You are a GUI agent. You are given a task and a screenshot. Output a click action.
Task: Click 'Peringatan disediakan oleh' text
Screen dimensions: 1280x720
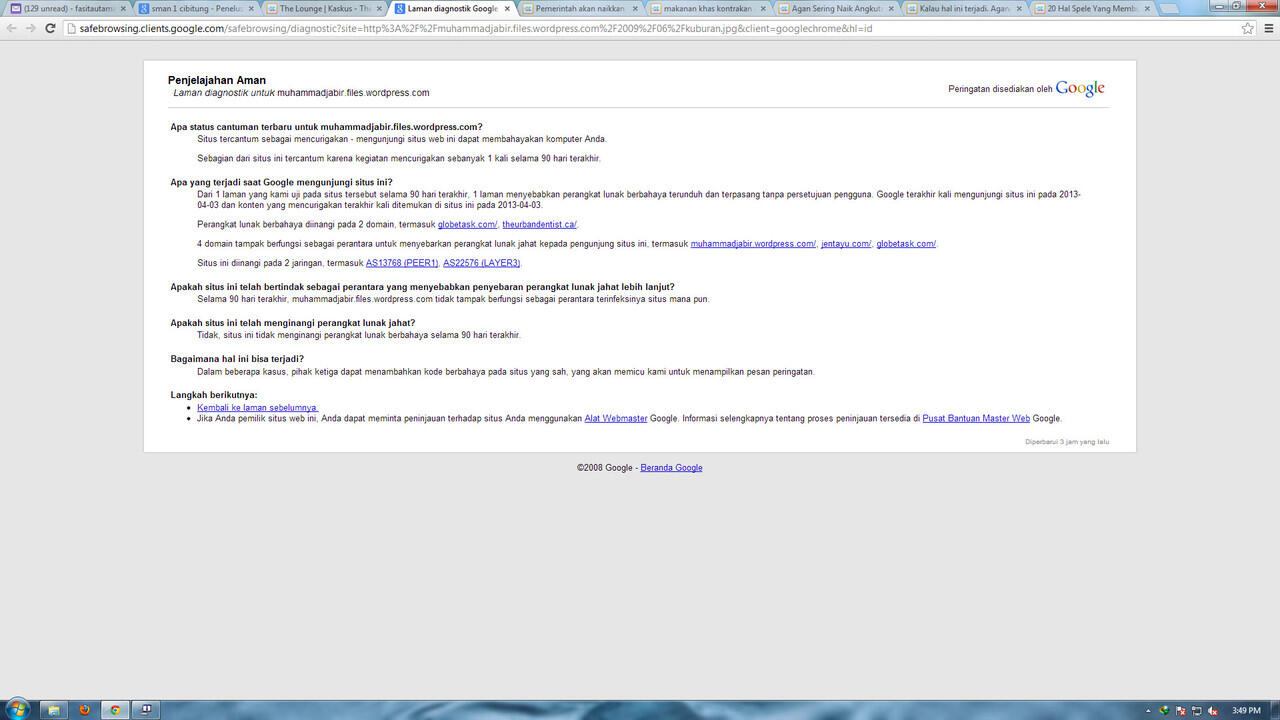coord(1000,89)
